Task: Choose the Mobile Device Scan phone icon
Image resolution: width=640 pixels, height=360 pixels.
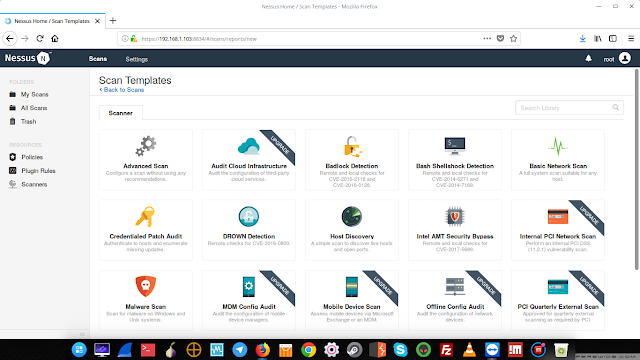Action: 352,287
